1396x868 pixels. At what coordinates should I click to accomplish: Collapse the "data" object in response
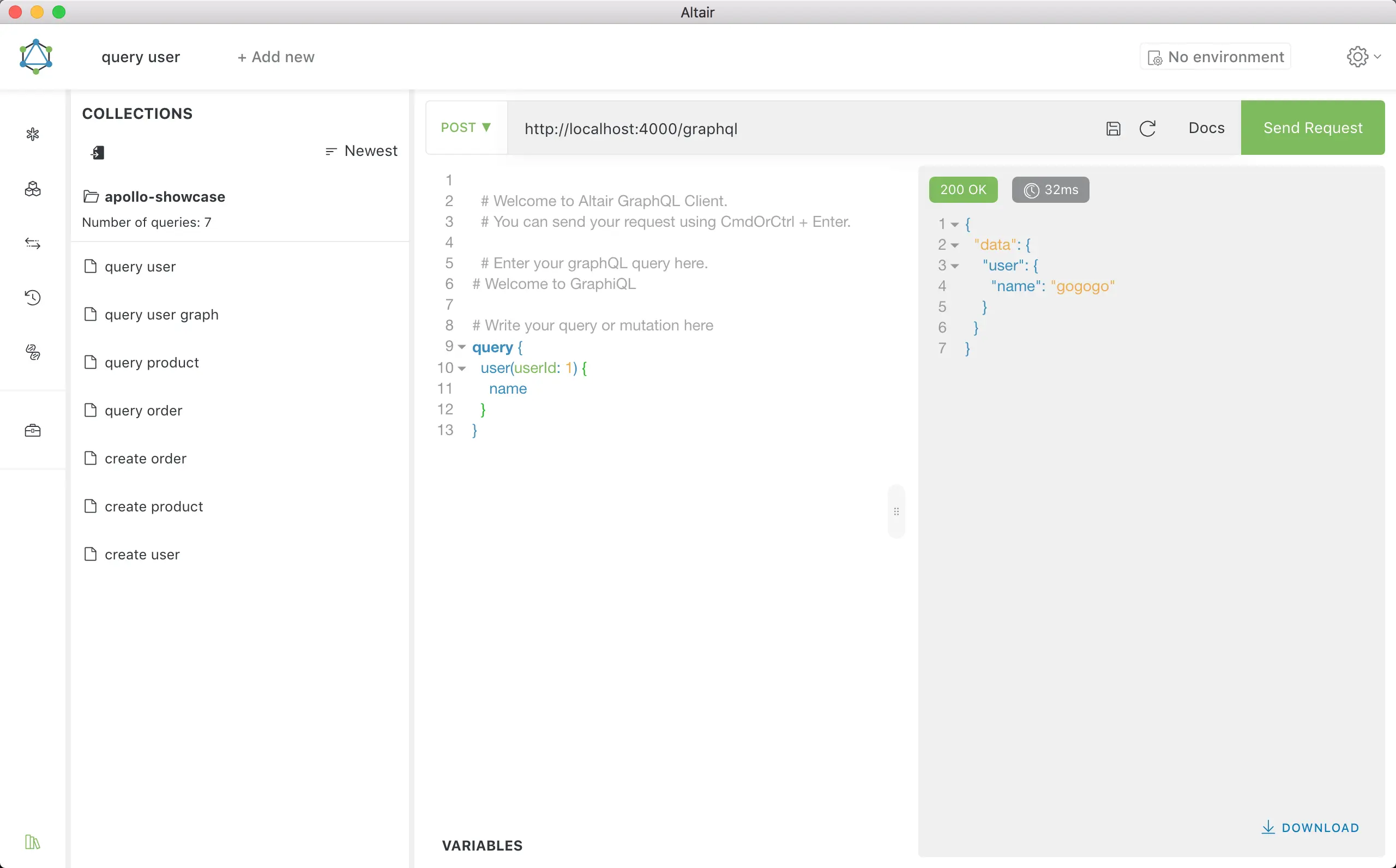click(x=955, y=245)
